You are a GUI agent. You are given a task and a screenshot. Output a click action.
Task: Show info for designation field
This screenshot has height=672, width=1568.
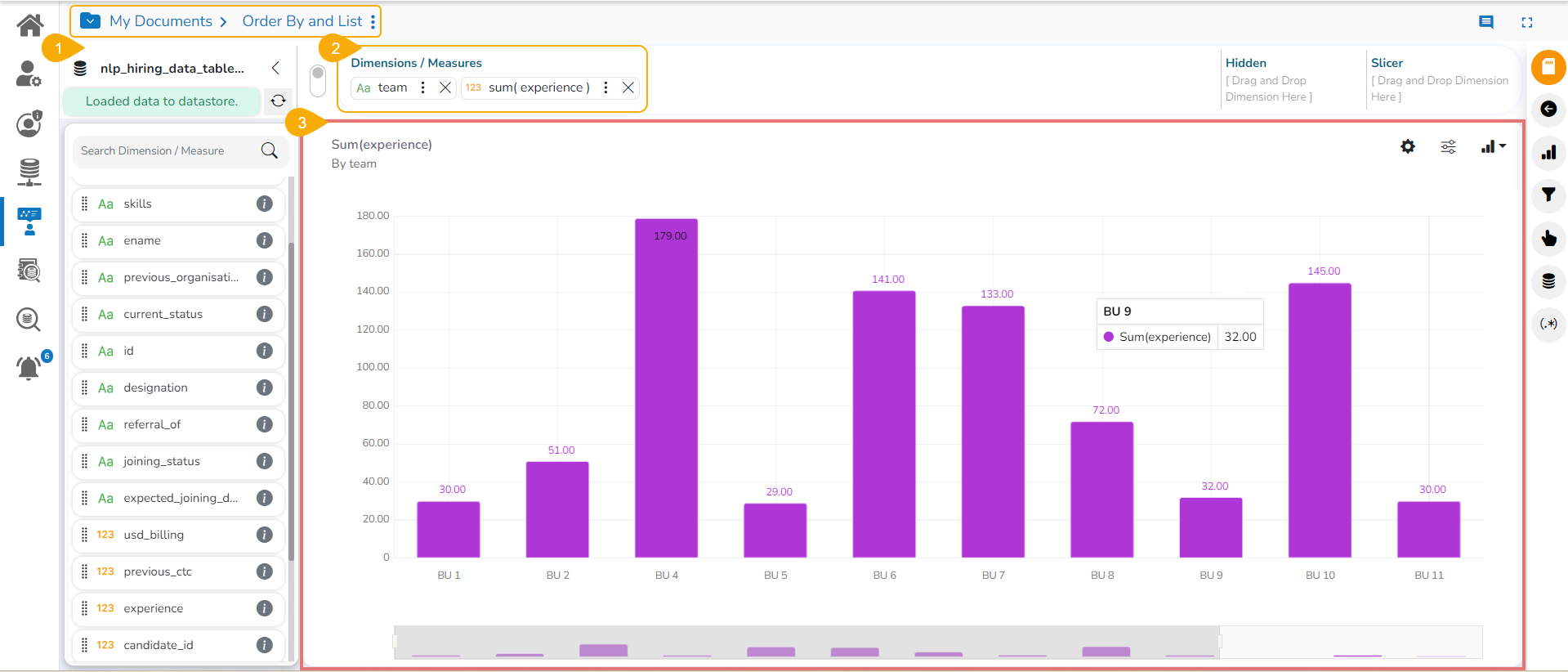click(x=265, y=388)
